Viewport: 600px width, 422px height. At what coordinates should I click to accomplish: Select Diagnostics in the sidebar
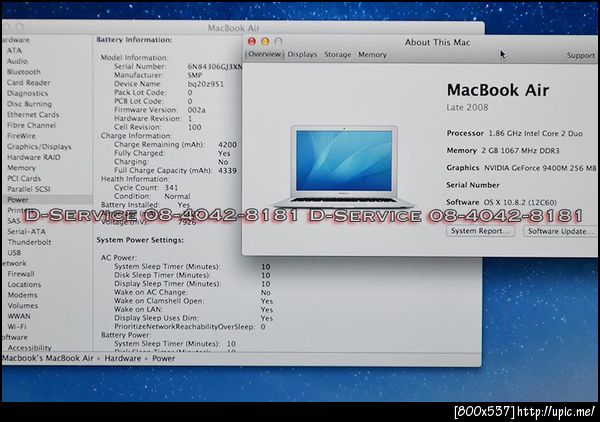point(28,93)
